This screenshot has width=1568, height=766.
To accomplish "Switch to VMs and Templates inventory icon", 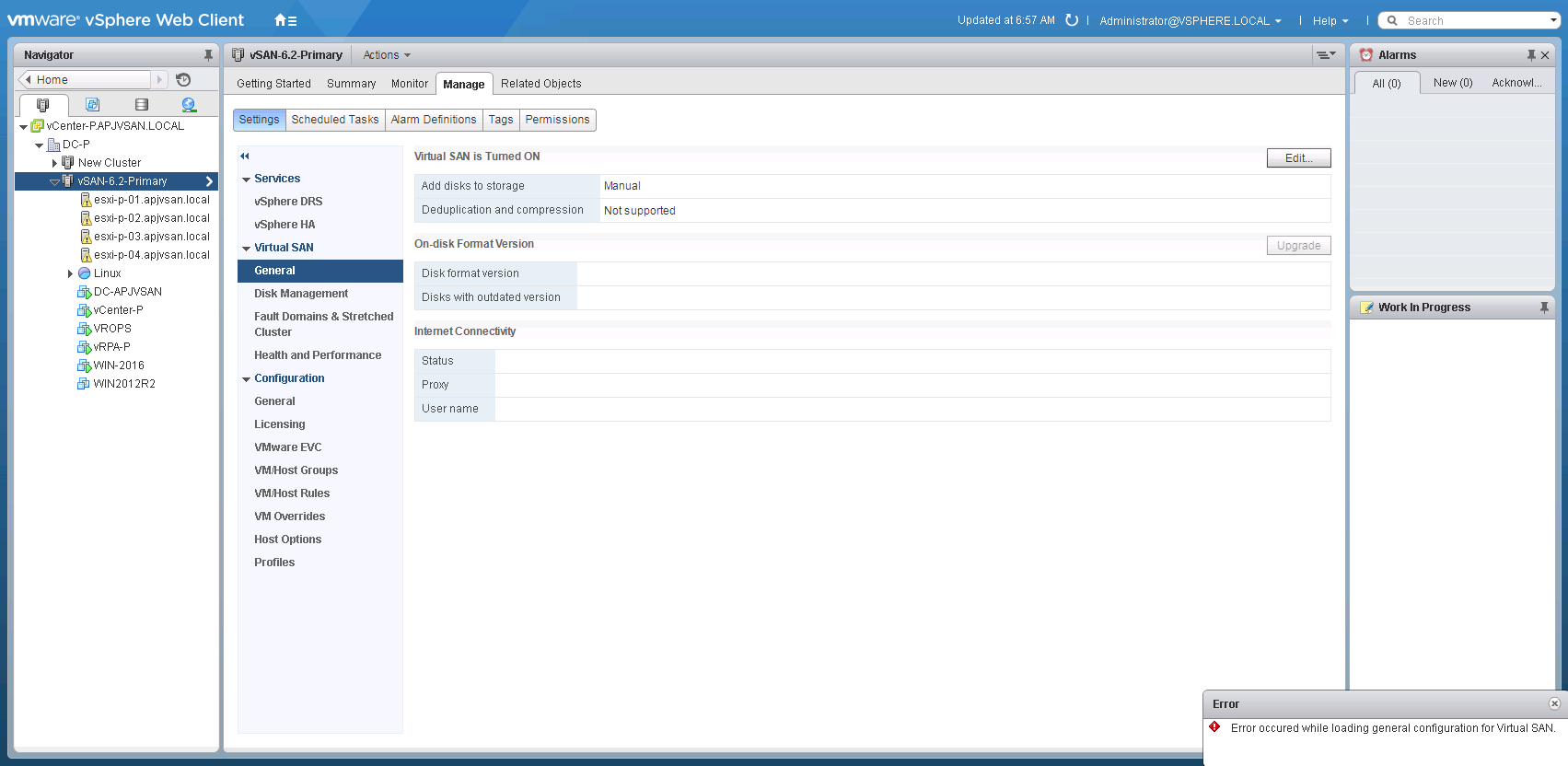I will pyautogui.click(x=92, y=105).
